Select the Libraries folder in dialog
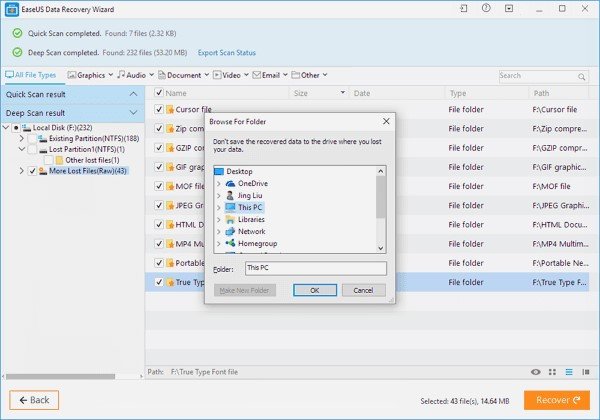Image resolution: width=600 pixels, height=420 pixels. [x=251, y=219]
